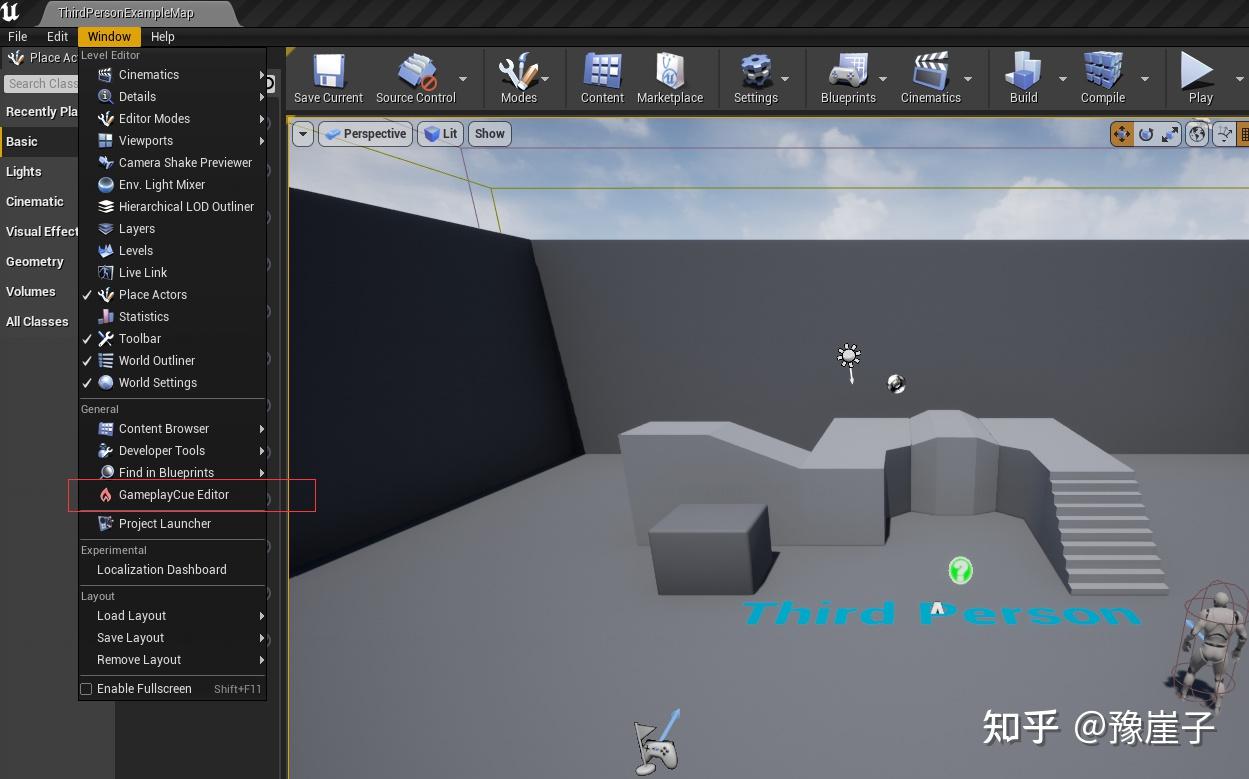Select the sphere reflection capture icon in viewport
This screenshot has width=1249, height=779.
(896, 384)
